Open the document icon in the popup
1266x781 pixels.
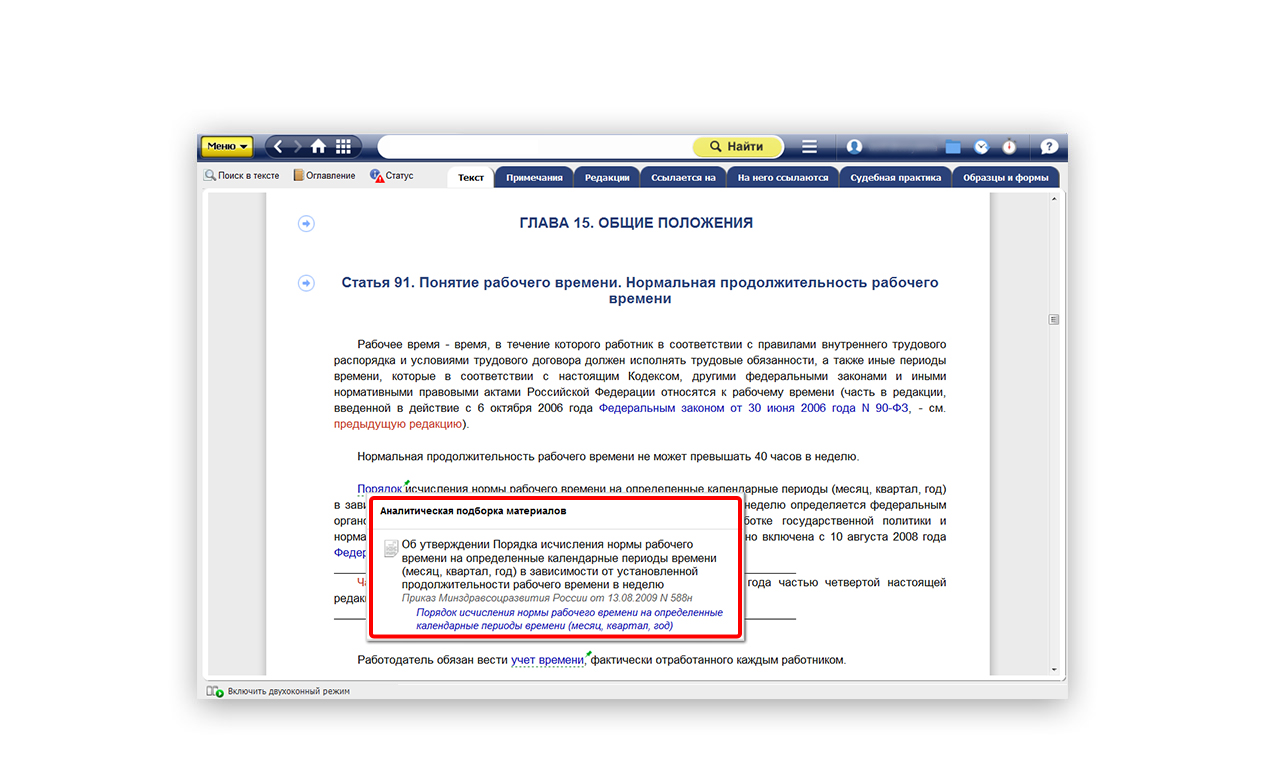click(391, 549)
